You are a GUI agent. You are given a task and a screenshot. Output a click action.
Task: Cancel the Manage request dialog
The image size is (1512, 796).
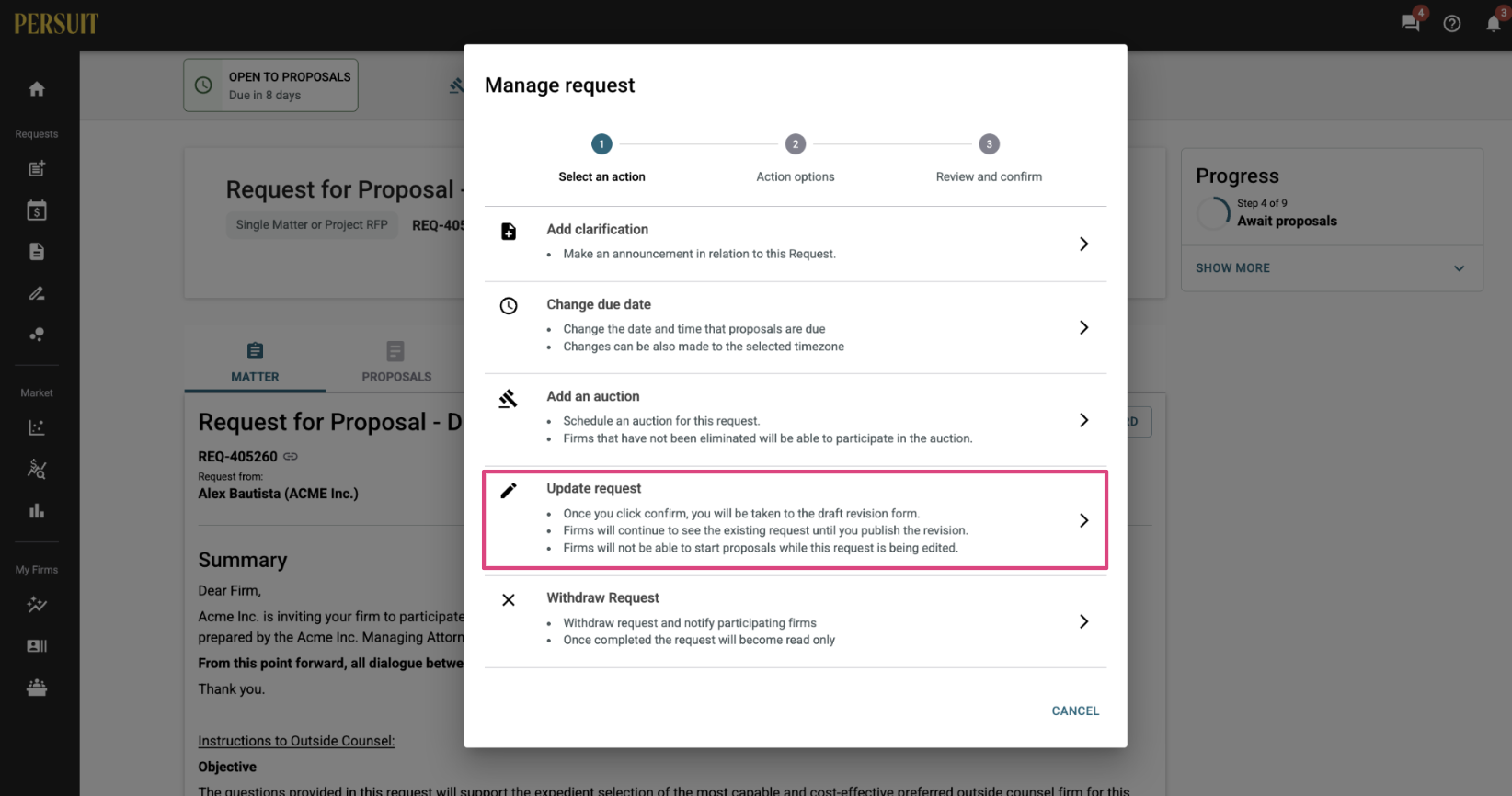[x=1075, y=711]
